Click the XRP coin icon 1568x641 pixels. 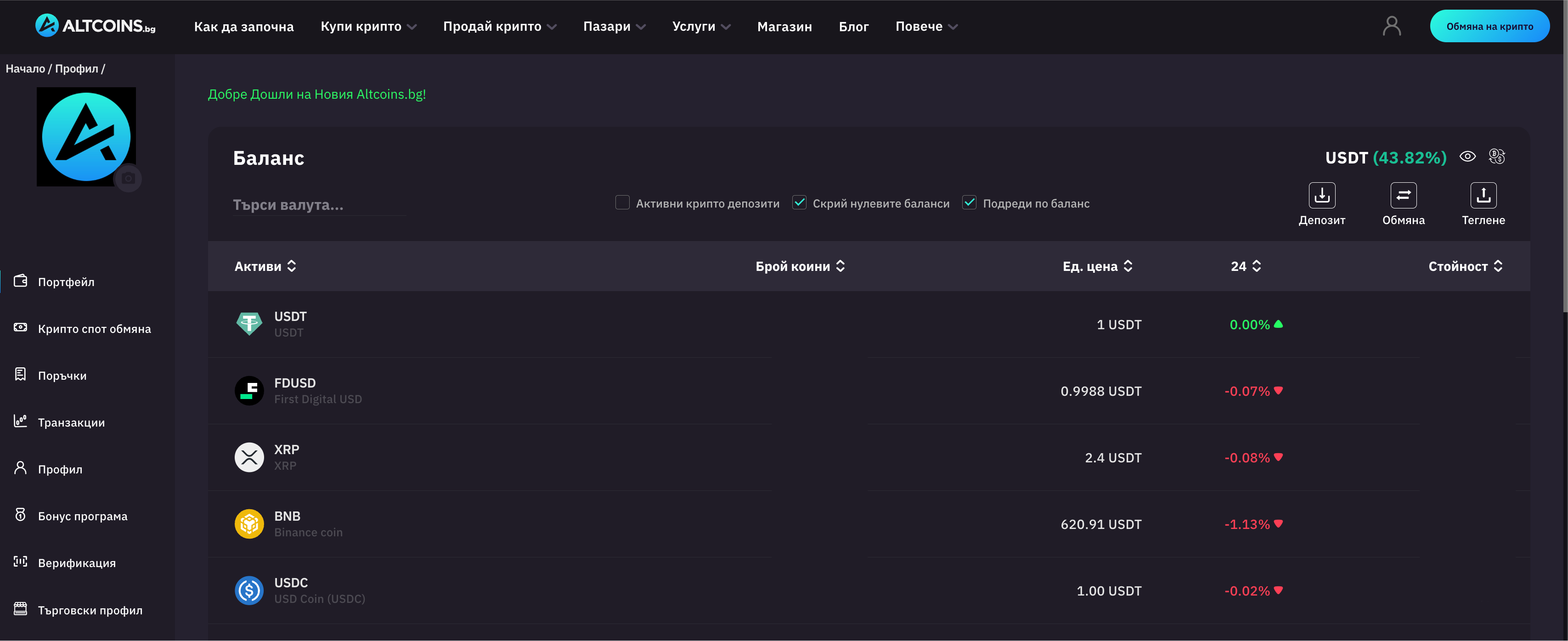tap(249, 457)
